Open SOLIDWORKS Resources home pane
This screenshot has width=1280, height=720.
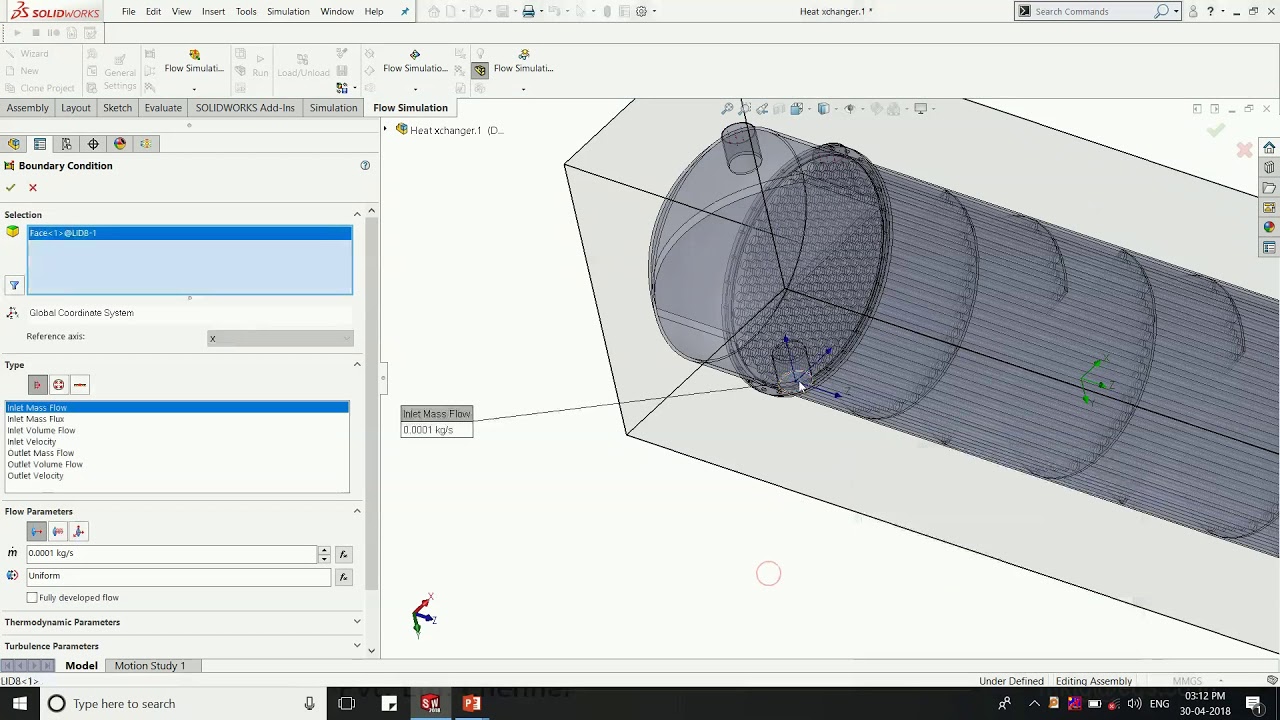pos(1269,148)
